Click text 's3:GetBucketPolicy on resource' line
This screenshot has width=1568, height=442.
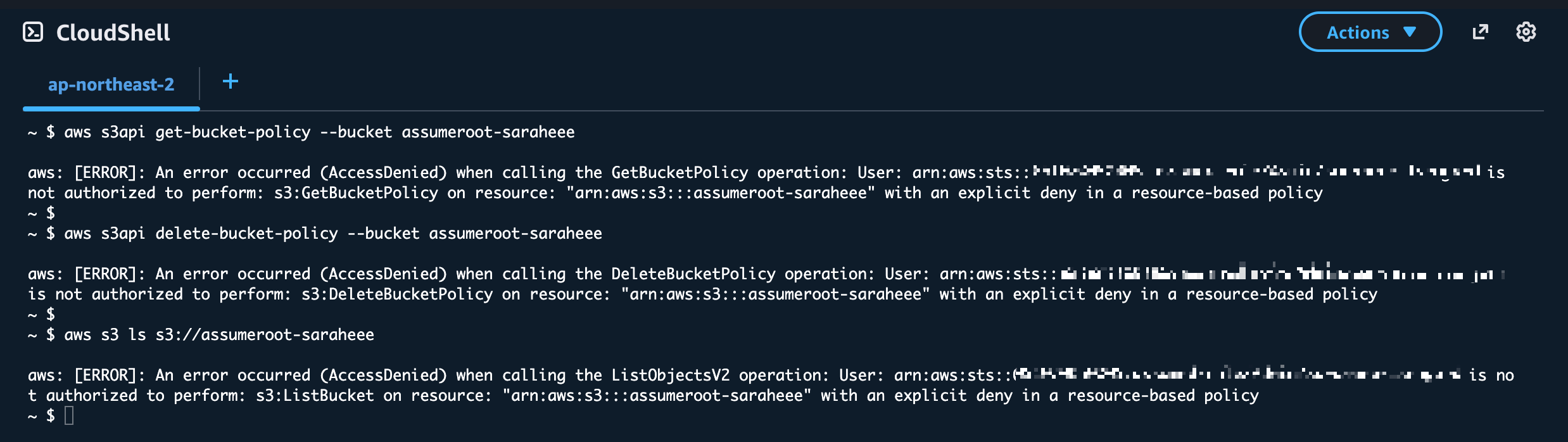pyautogui.click(x=675, y=193)
